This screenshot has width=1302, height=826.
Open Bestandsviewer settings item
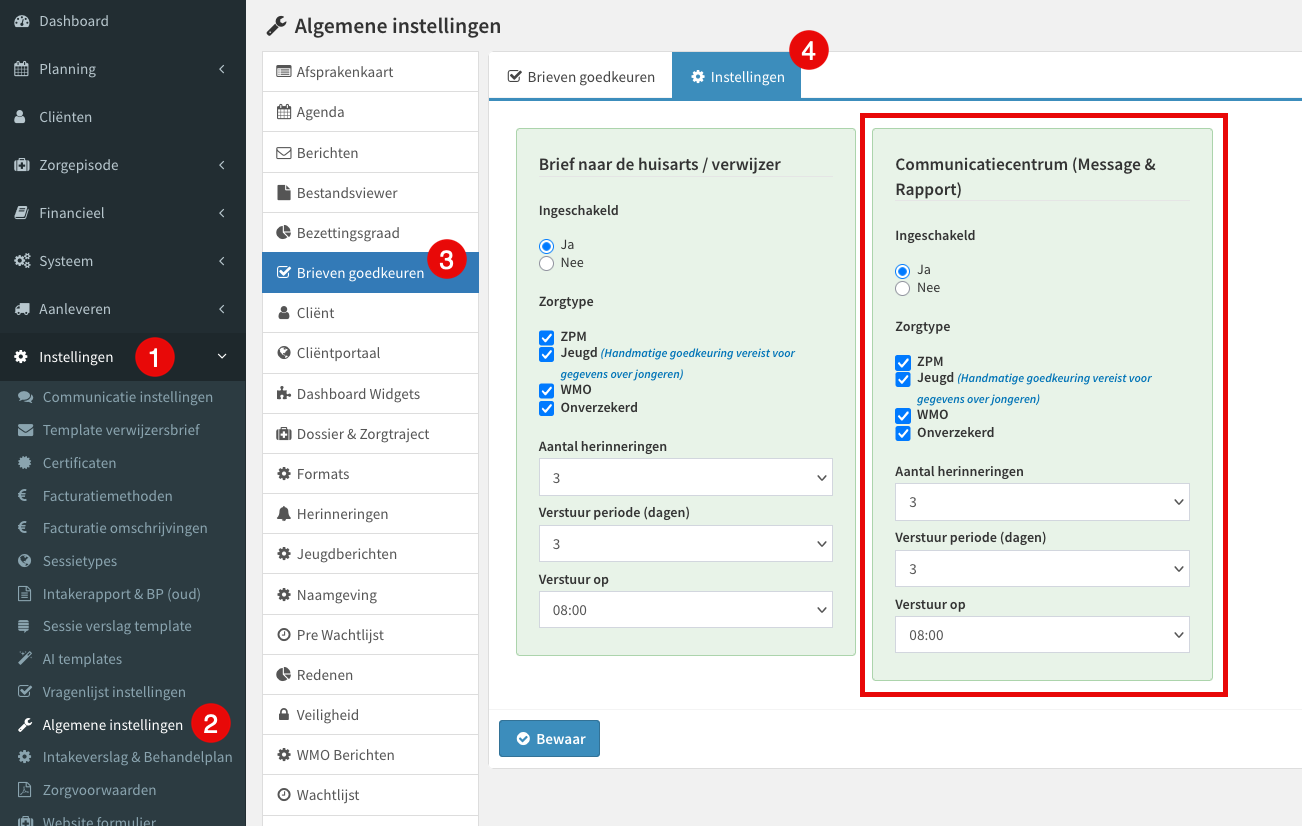coord(370,193)
